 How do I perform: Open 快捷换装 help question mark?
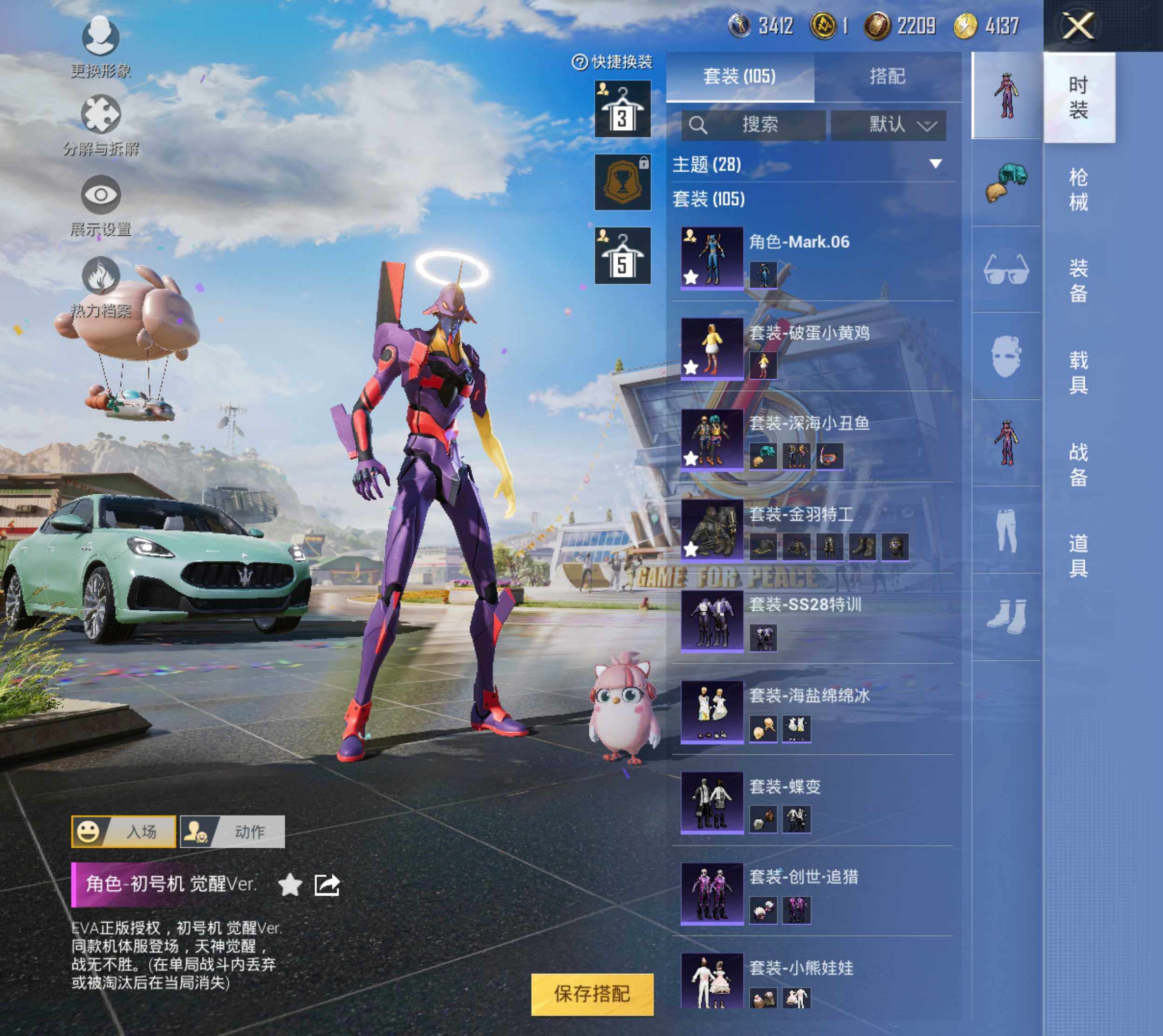[579, 62]
